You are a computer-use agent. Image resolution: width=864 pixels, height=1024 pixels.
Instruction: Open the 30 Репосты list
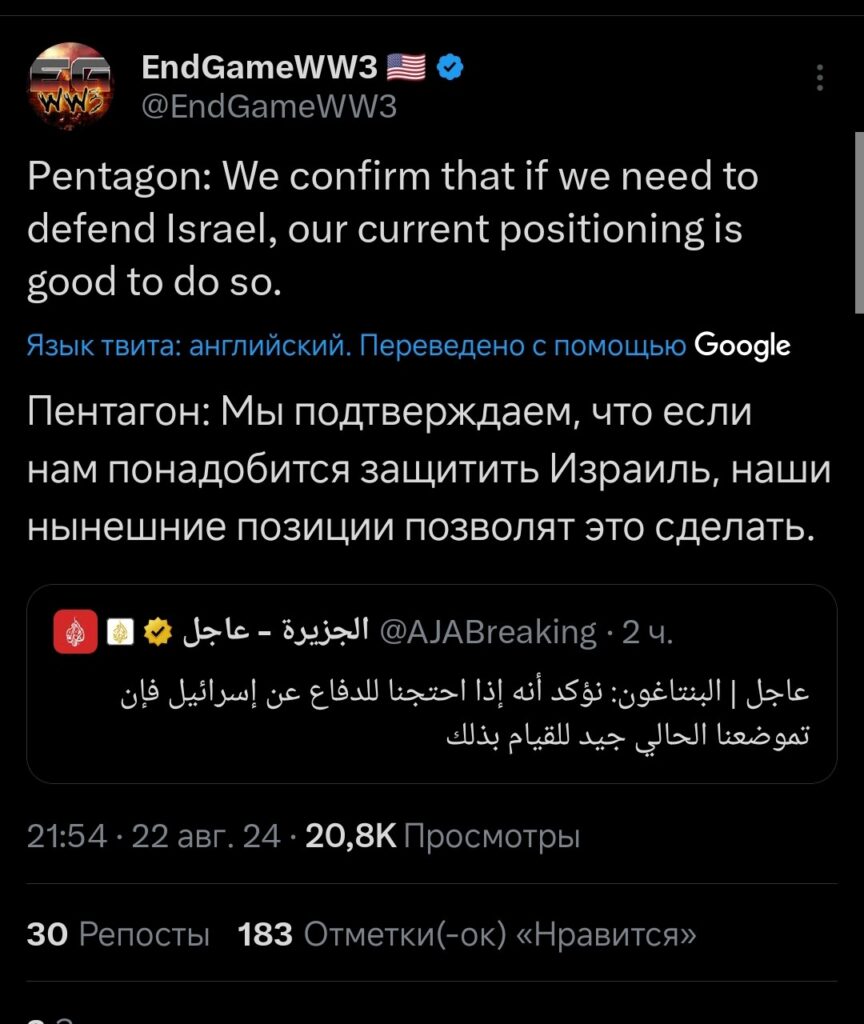click(118, 934)
